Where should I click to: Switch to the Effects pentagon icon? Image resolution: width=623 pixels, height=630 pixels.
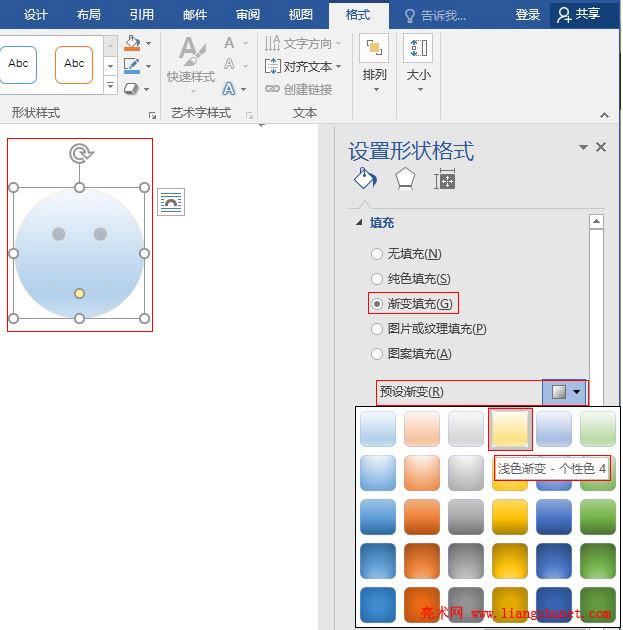click(x=405, y=179)
